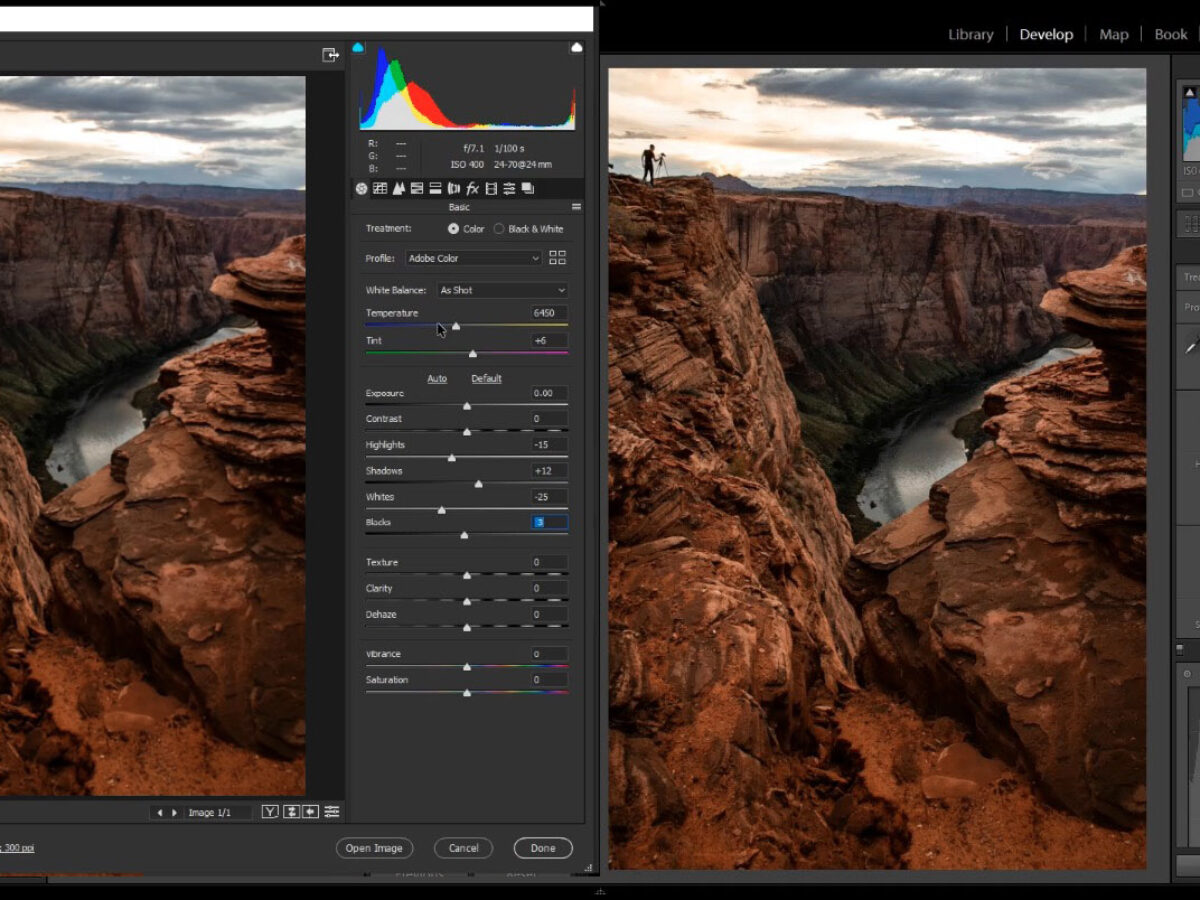Viewport: 1200px width, 900px height.
Task: Select the Color treatment radio button
Action: tap(453, 229)
